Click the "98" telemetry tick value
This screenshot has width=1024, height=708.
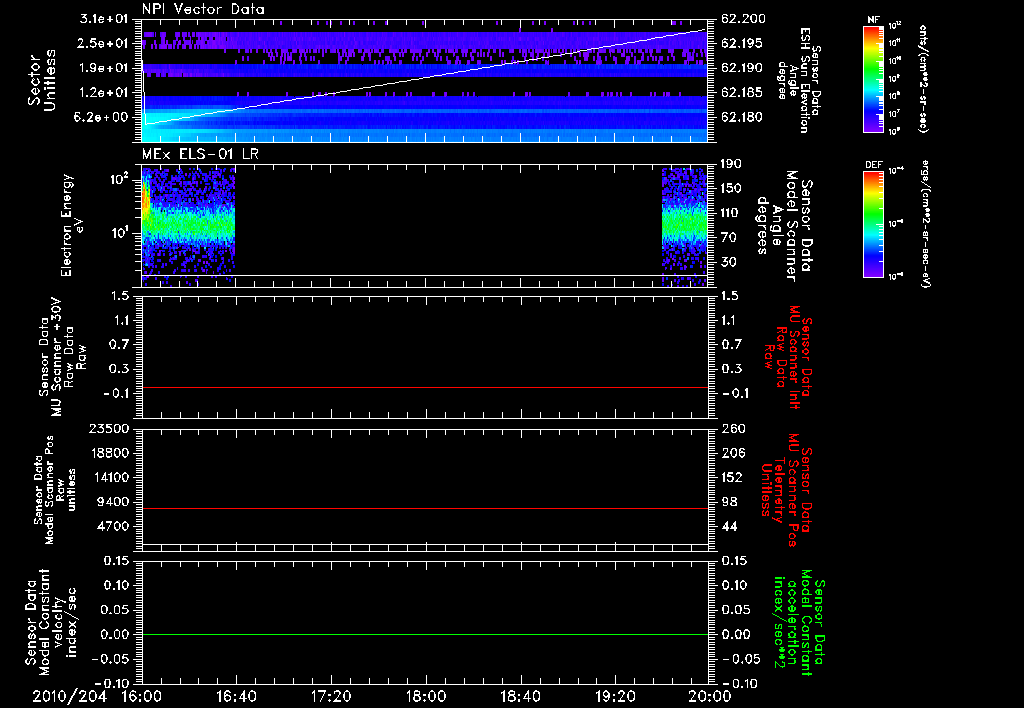pyautogui.click(x=728, y=502)
